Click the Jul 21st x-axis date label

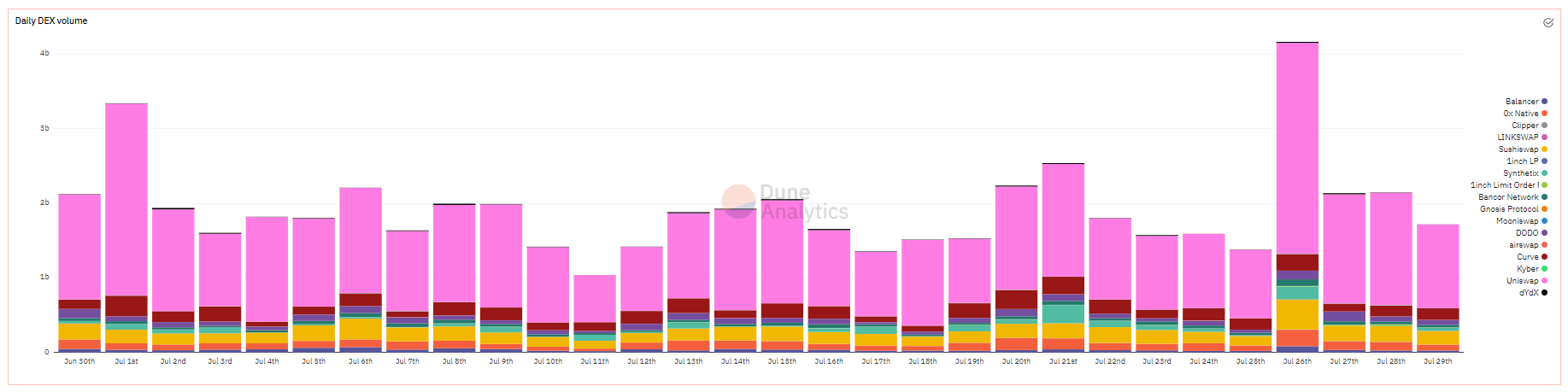[x=1063, y=361]
